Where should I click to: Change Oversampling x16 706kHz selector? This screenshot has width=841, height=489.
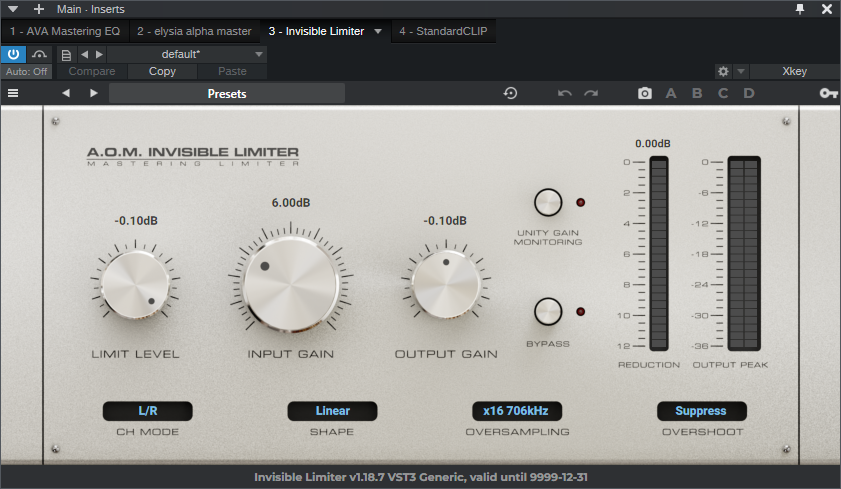(517, 411)
